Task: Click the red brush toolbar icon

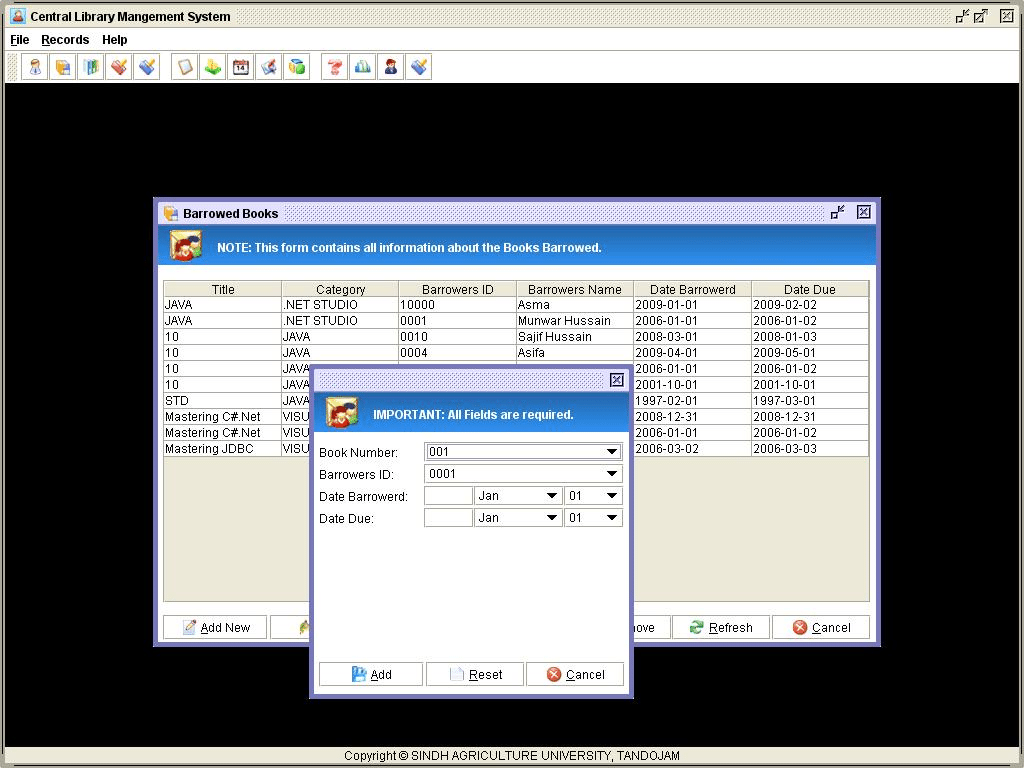Action: pyautogui.click(x=119, y=67)
